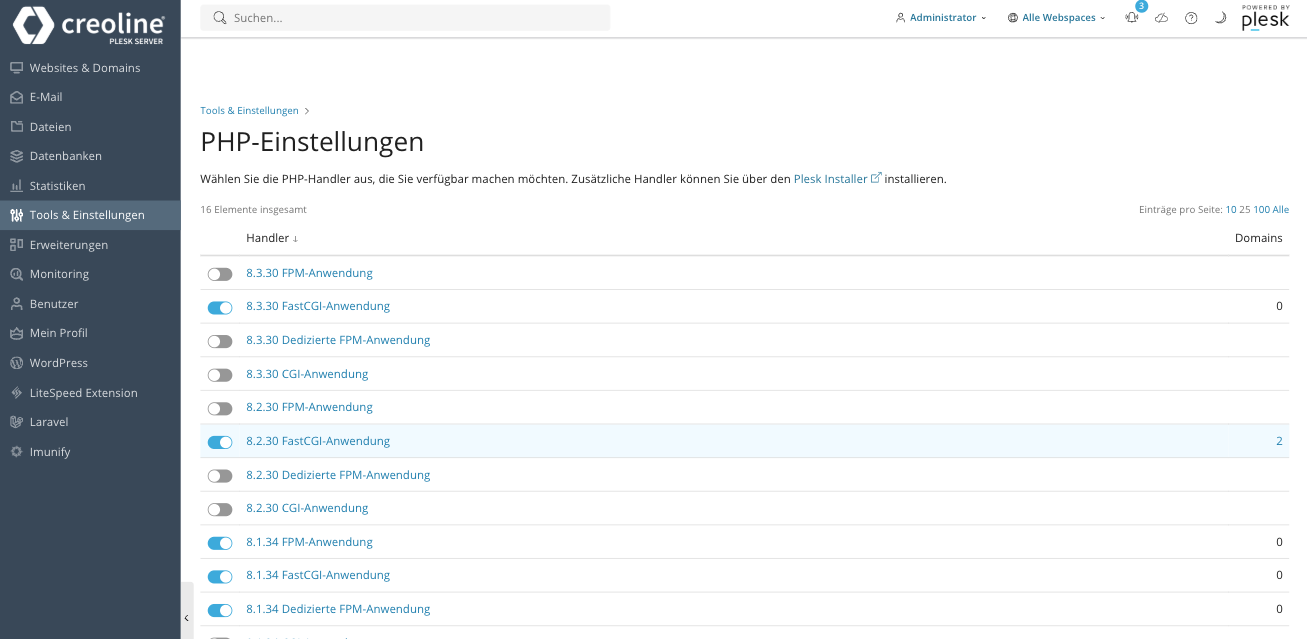Image resolution: width=1307 pixels, height=639 pixels.
Task: Click the Tools & Einstellungen breadcrumb
Action: pyautogui.click(x=249, y=110)
